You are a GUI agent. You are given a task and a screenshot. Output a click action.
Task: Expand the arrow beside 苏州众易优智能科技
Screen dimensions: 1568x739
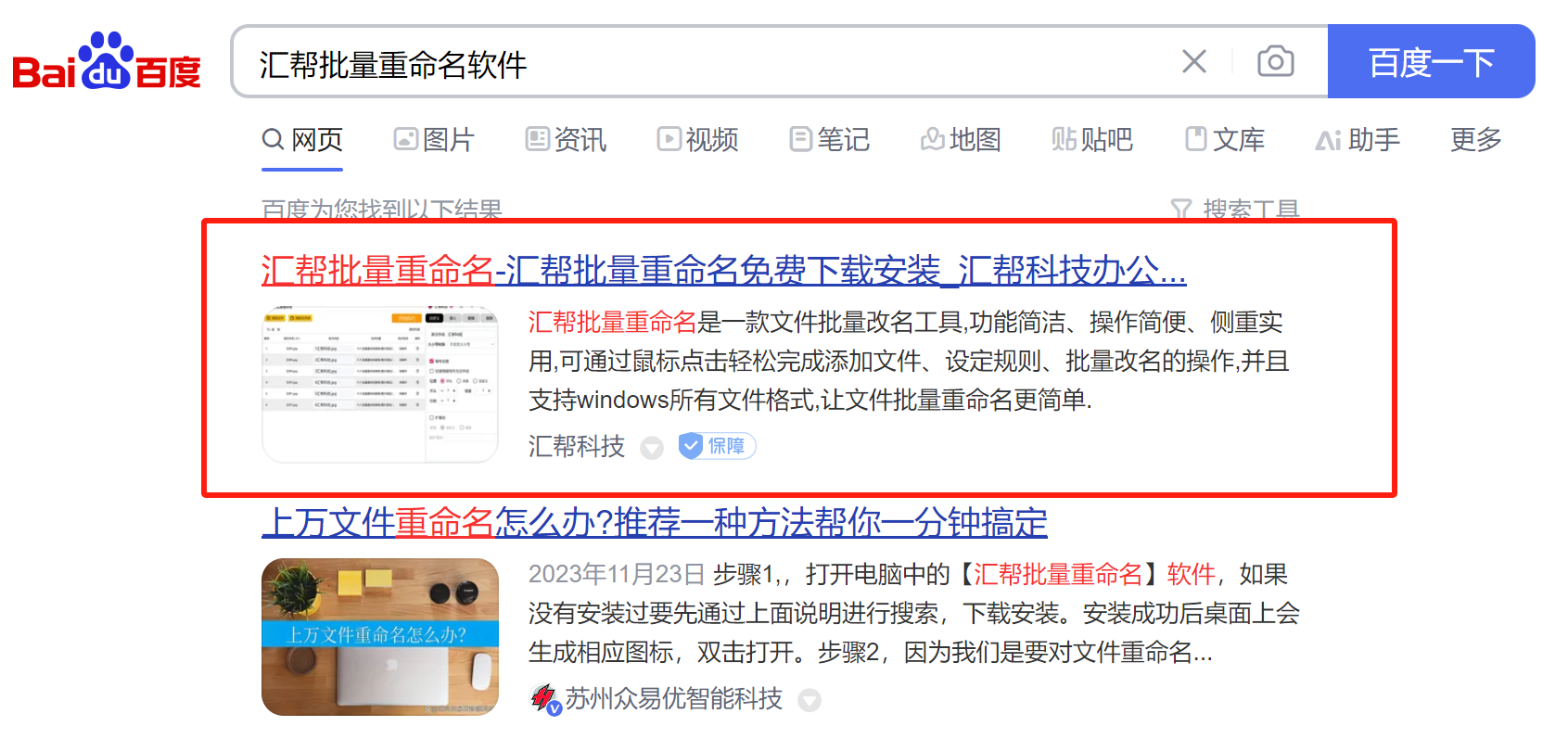pos(809,700)
